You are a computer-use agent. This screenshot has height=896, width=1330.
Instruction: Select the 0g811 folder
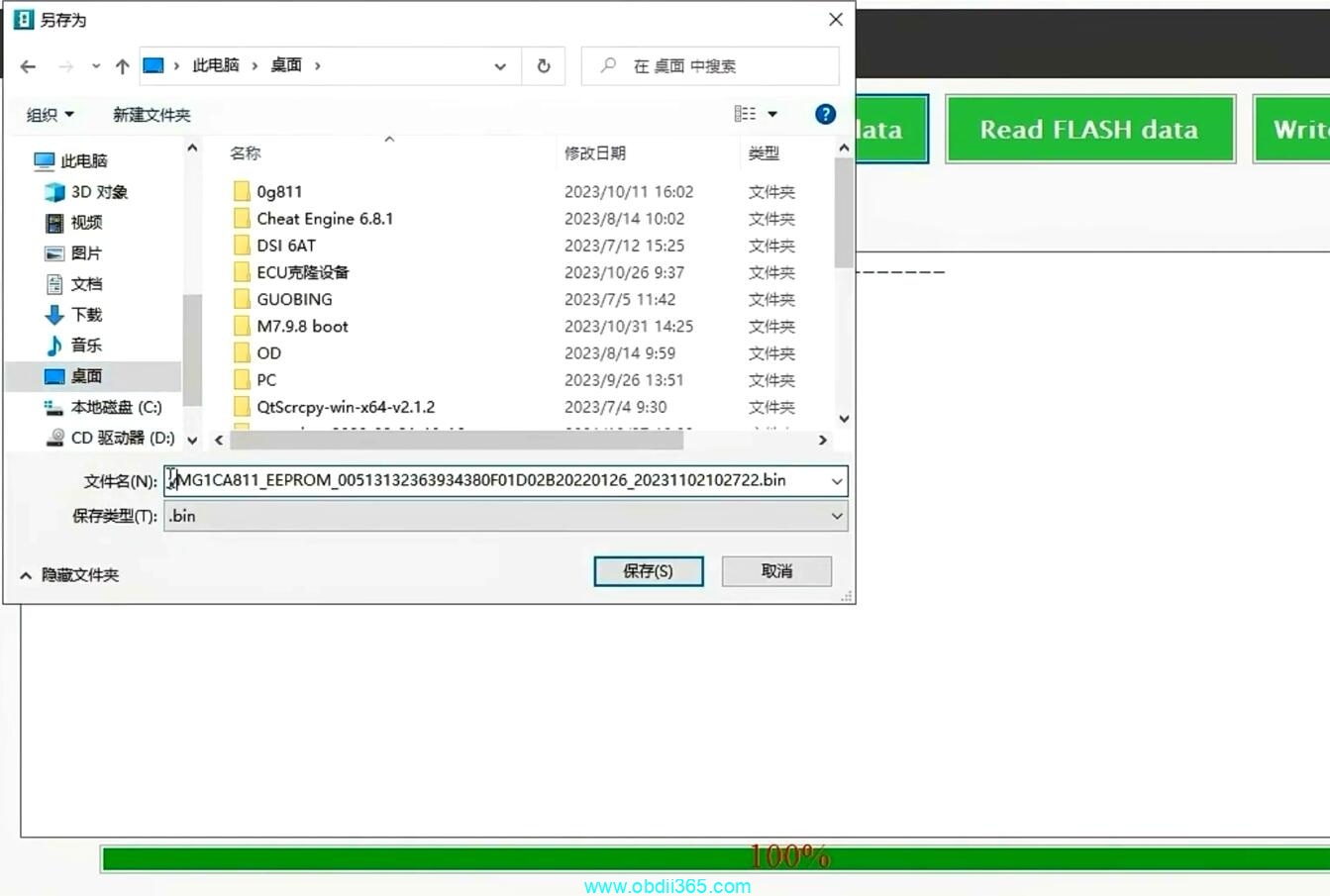(x=268, y=192)
